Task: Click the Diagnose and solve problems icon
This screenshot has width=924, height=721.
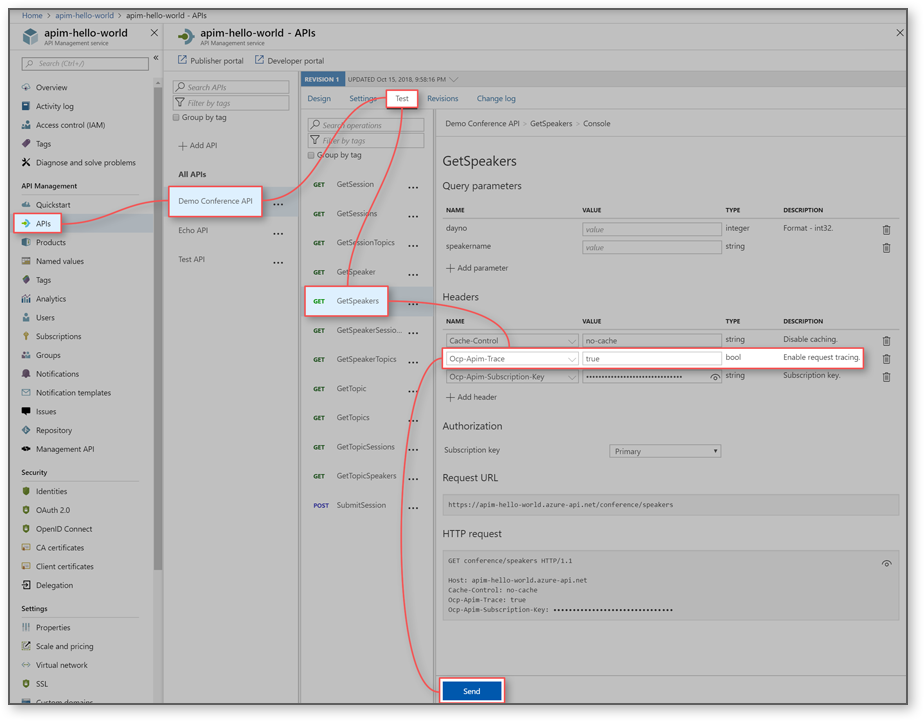Action: click(x=26, y=163)
